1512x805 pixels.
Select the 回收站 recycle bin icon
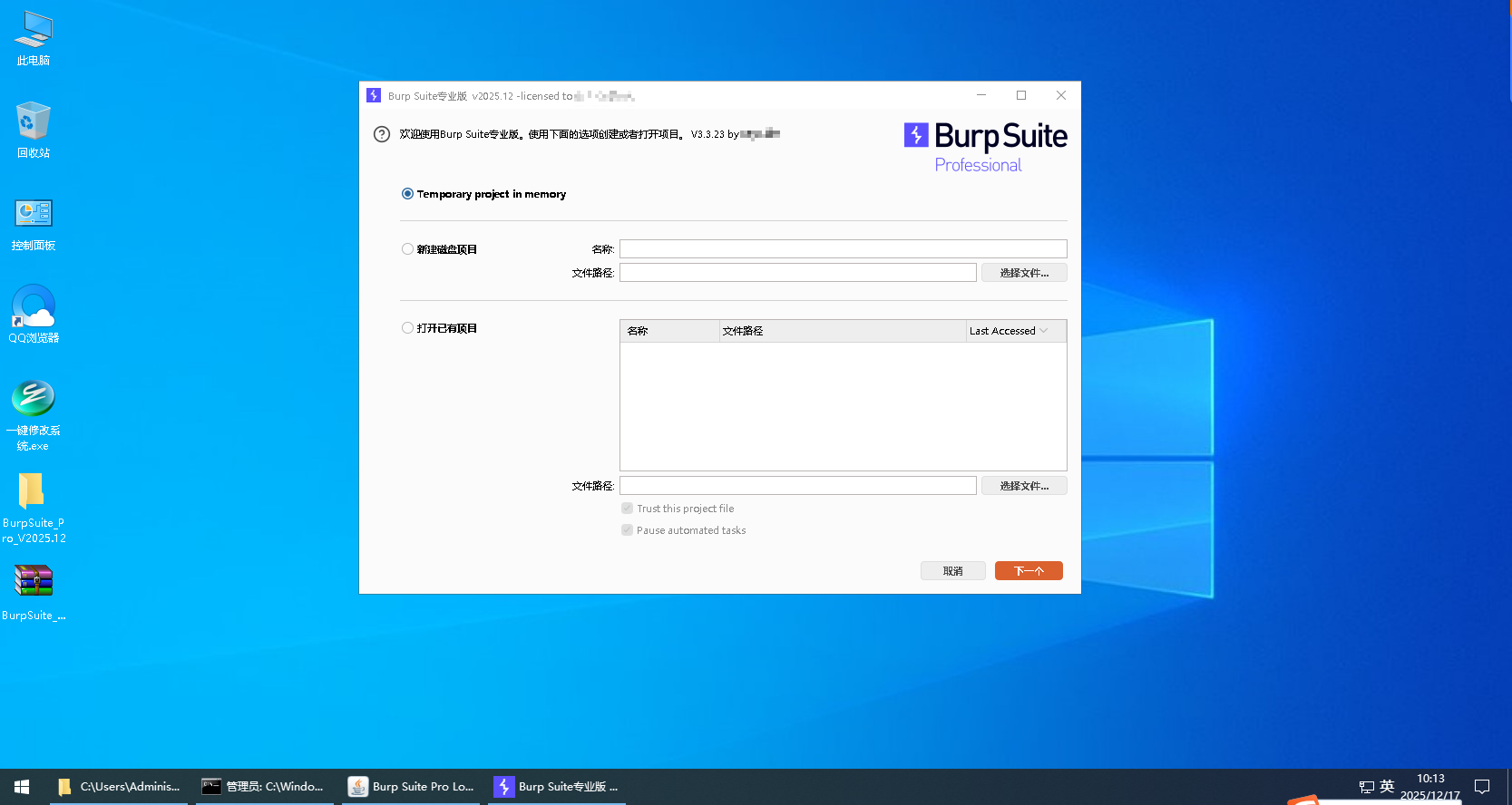point(34,123)
